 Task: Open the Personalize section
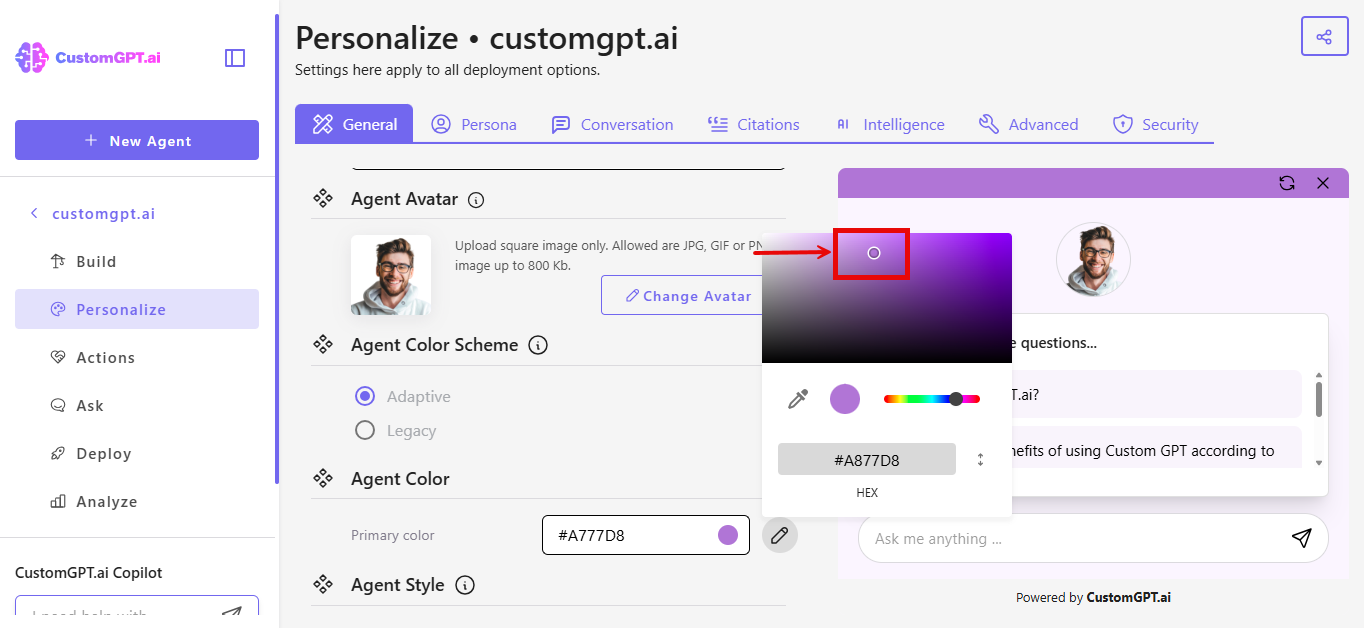(137, 309)
